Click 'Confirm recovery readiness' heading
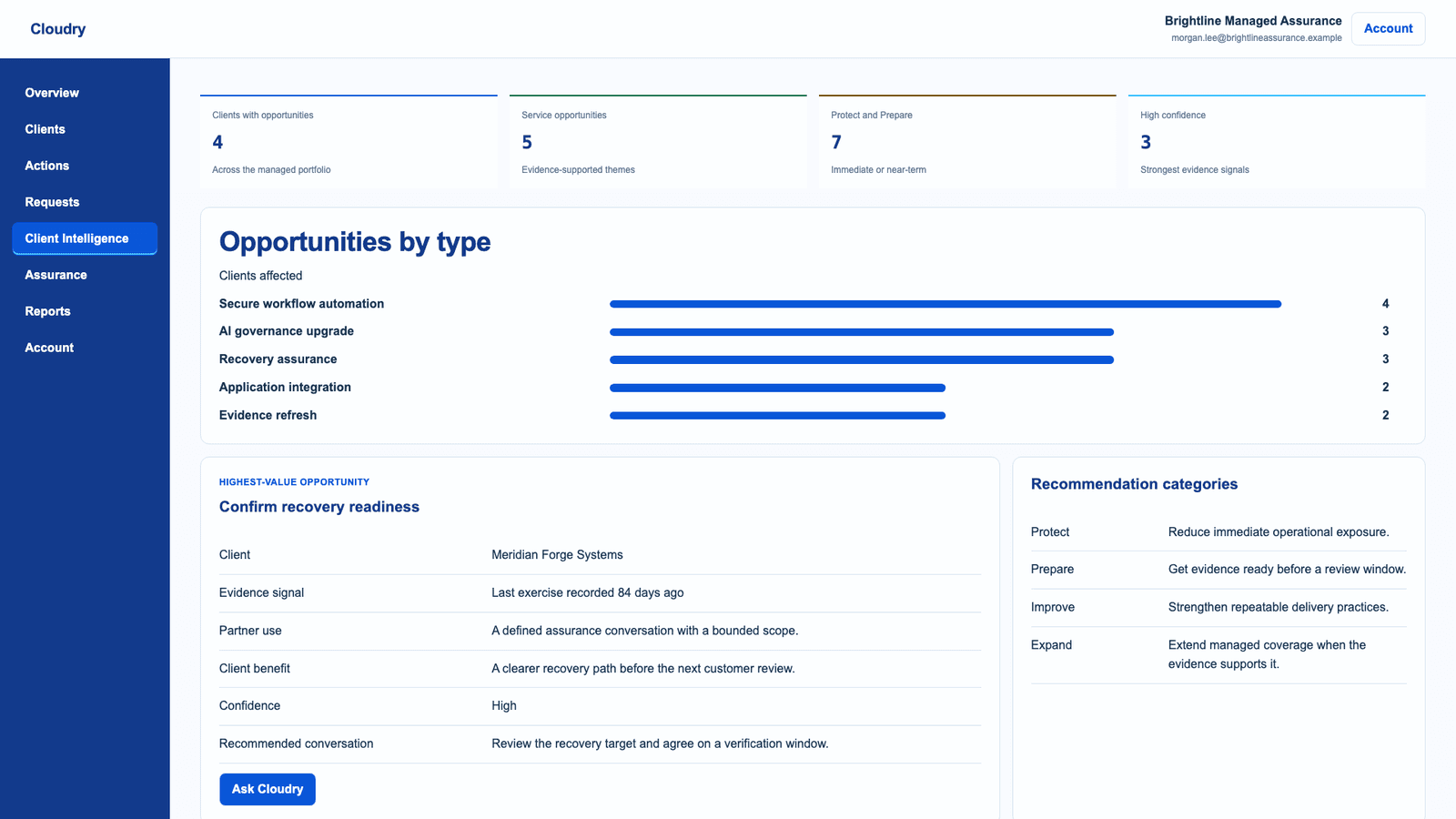The width and height of the screenshot is (1456, 819). click(x=319, y=507)
